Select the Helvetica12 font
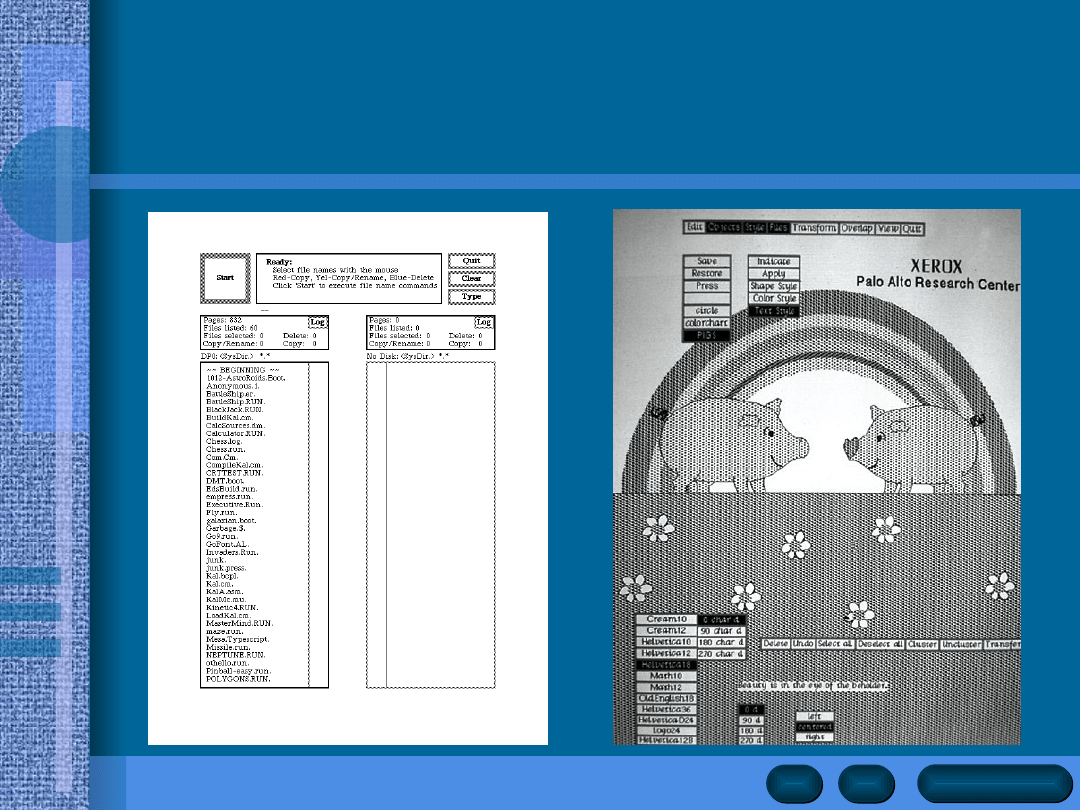 pyautogui.click(x=668, y=653)
